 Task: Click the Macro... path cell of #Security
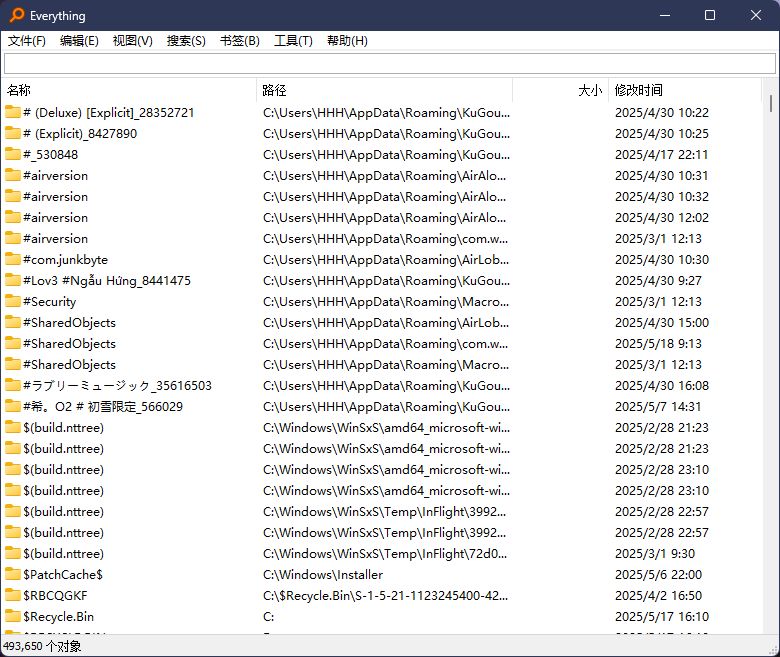coord(386,302)
